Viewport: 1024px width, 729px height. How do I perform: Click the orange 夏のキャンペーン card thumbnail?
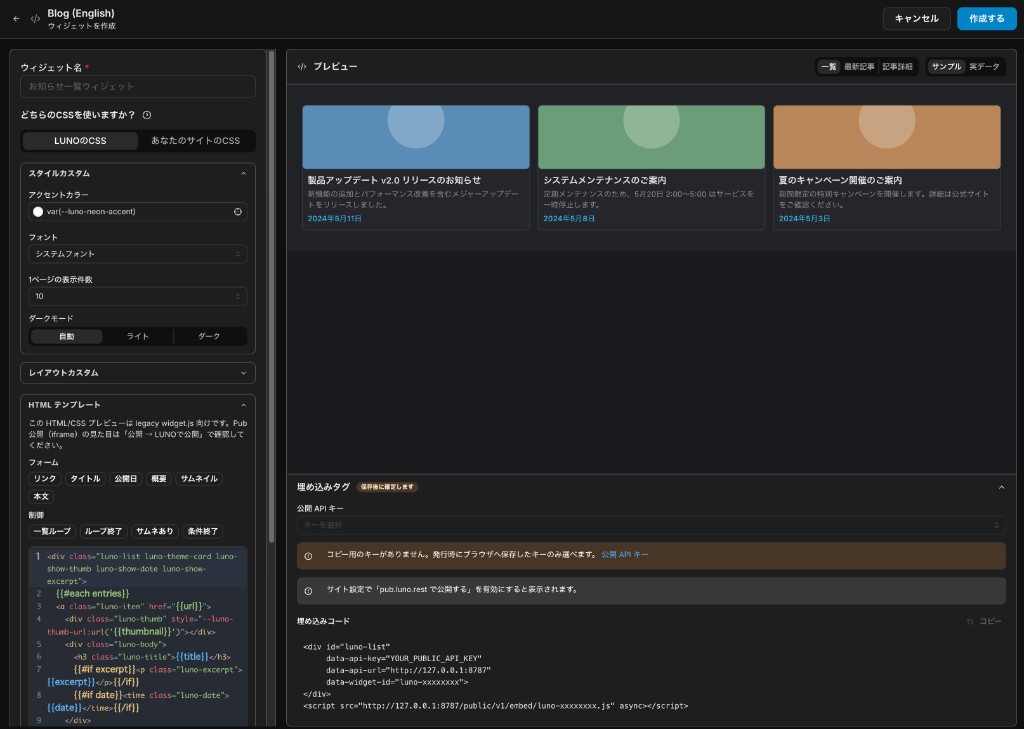(x=887, y=137)
